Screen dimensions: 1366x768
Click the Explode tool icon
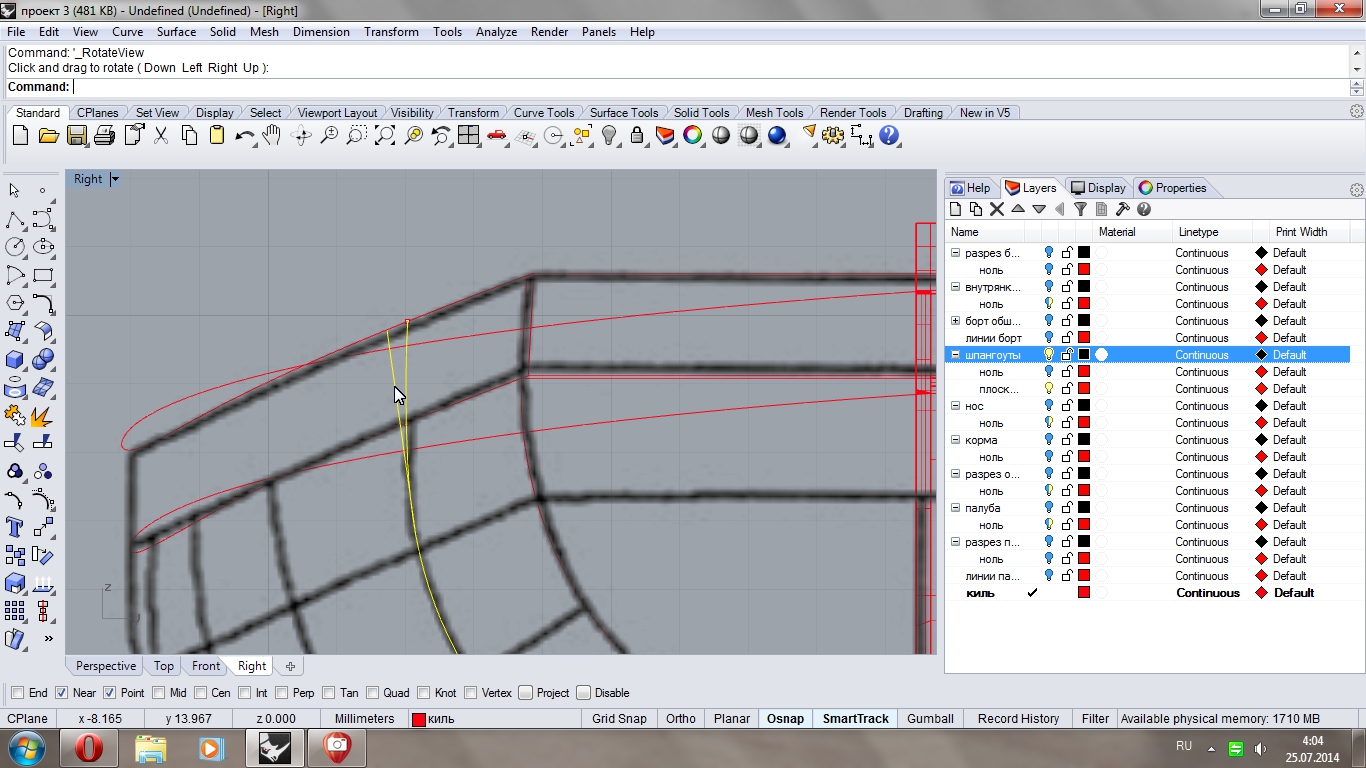42,414
